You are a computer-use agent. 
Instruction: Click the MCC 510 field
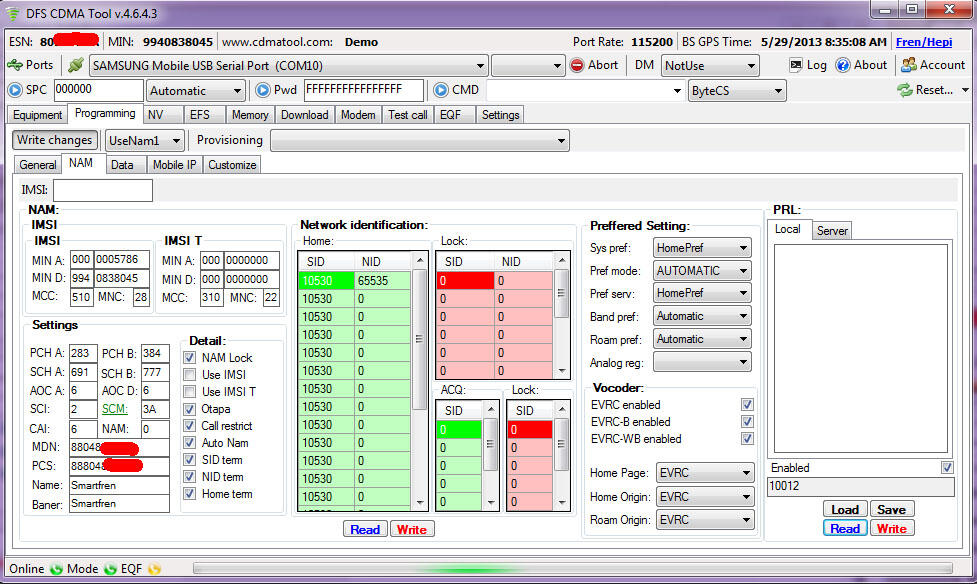[x=81, y=297]
